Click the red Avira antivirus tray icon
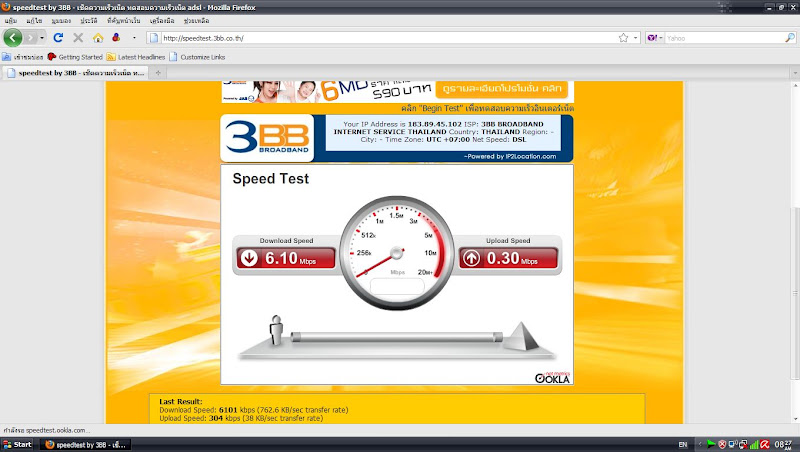The height and width of the screenshot is (452, 800). [x=765, y=444]
